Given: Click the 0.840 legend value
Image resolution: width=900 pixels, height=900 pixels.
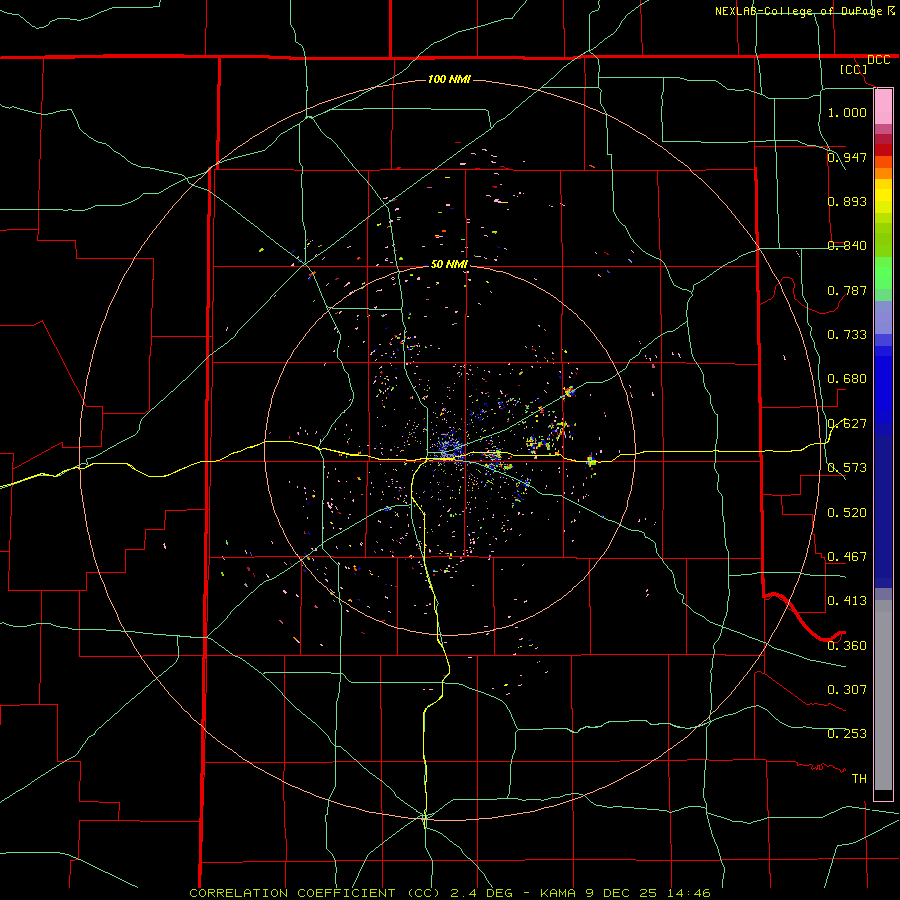Looking at the screenshot, I should coord(847,245).
